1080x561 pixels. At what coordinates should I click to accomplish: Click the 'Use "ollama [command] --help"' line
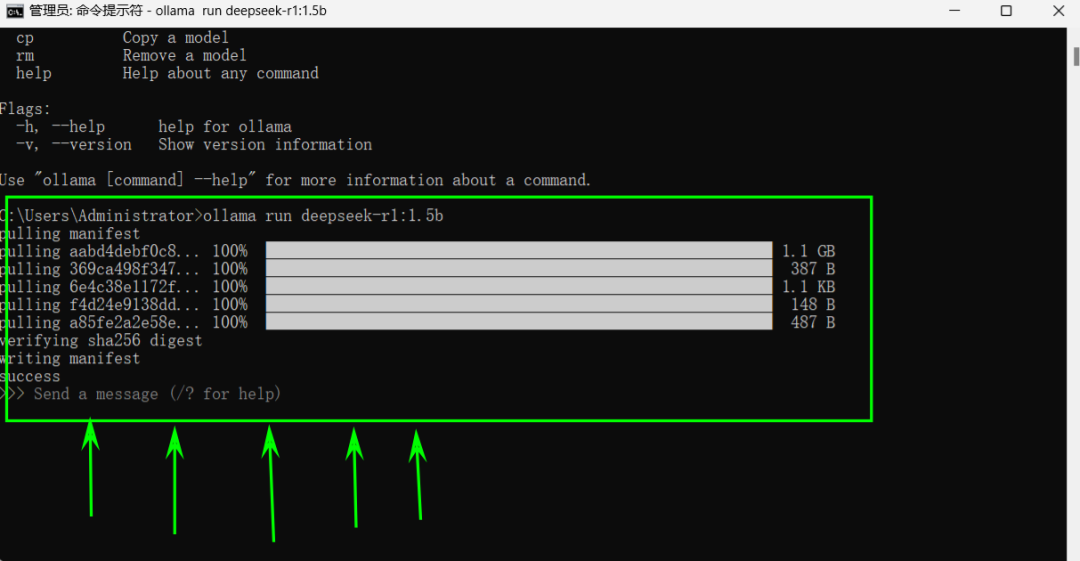click(295, 181)
